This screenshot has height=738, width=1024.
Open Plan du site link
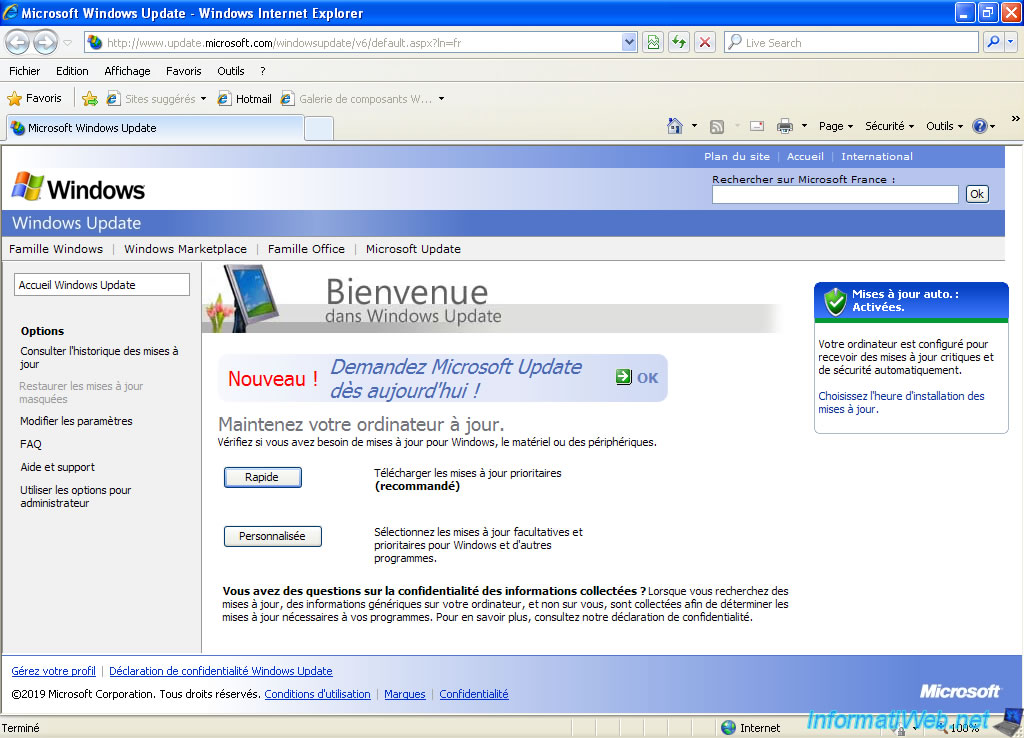click(x=737, y=156)
